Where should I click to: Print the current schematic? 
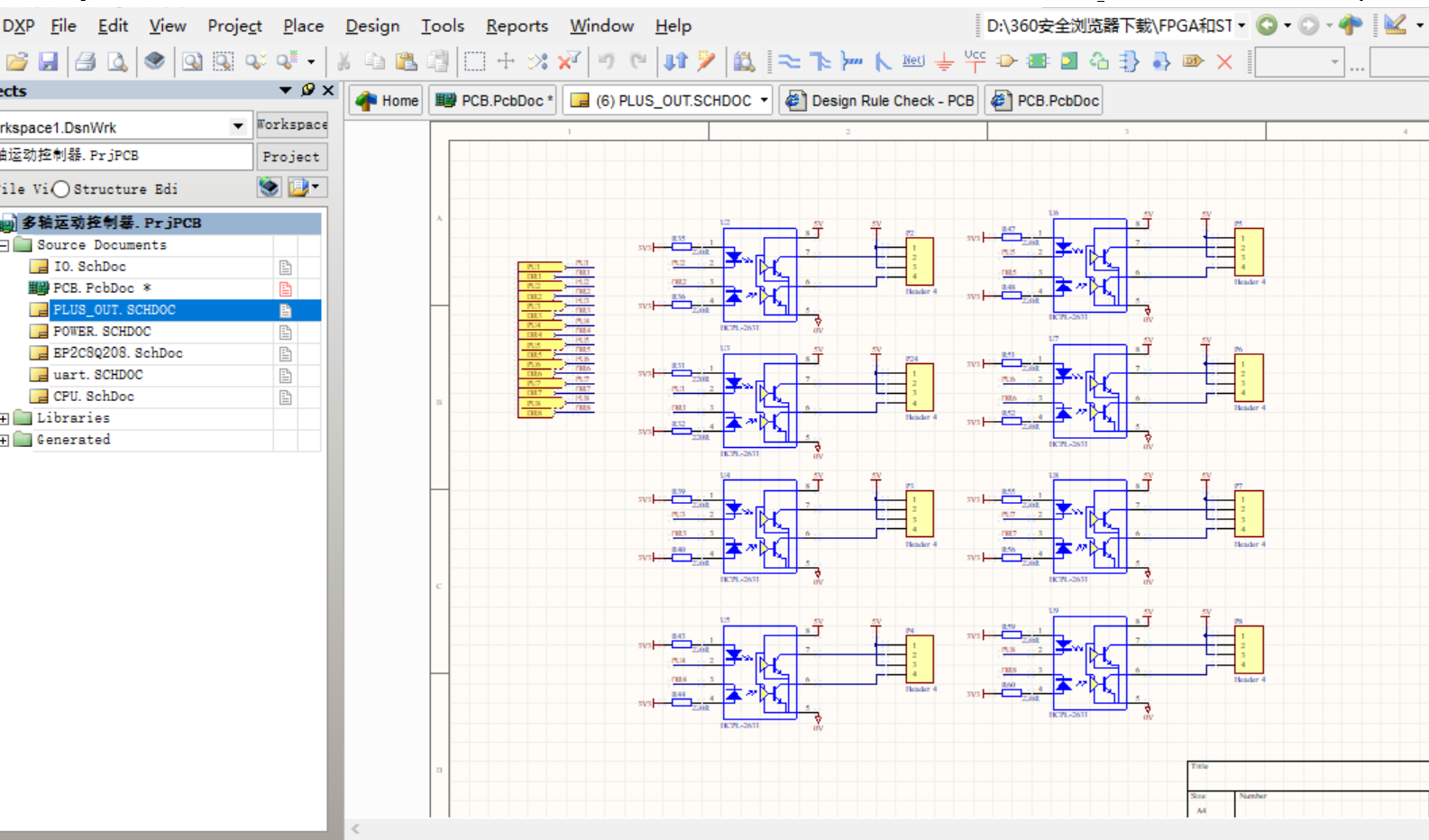point(86,61)
